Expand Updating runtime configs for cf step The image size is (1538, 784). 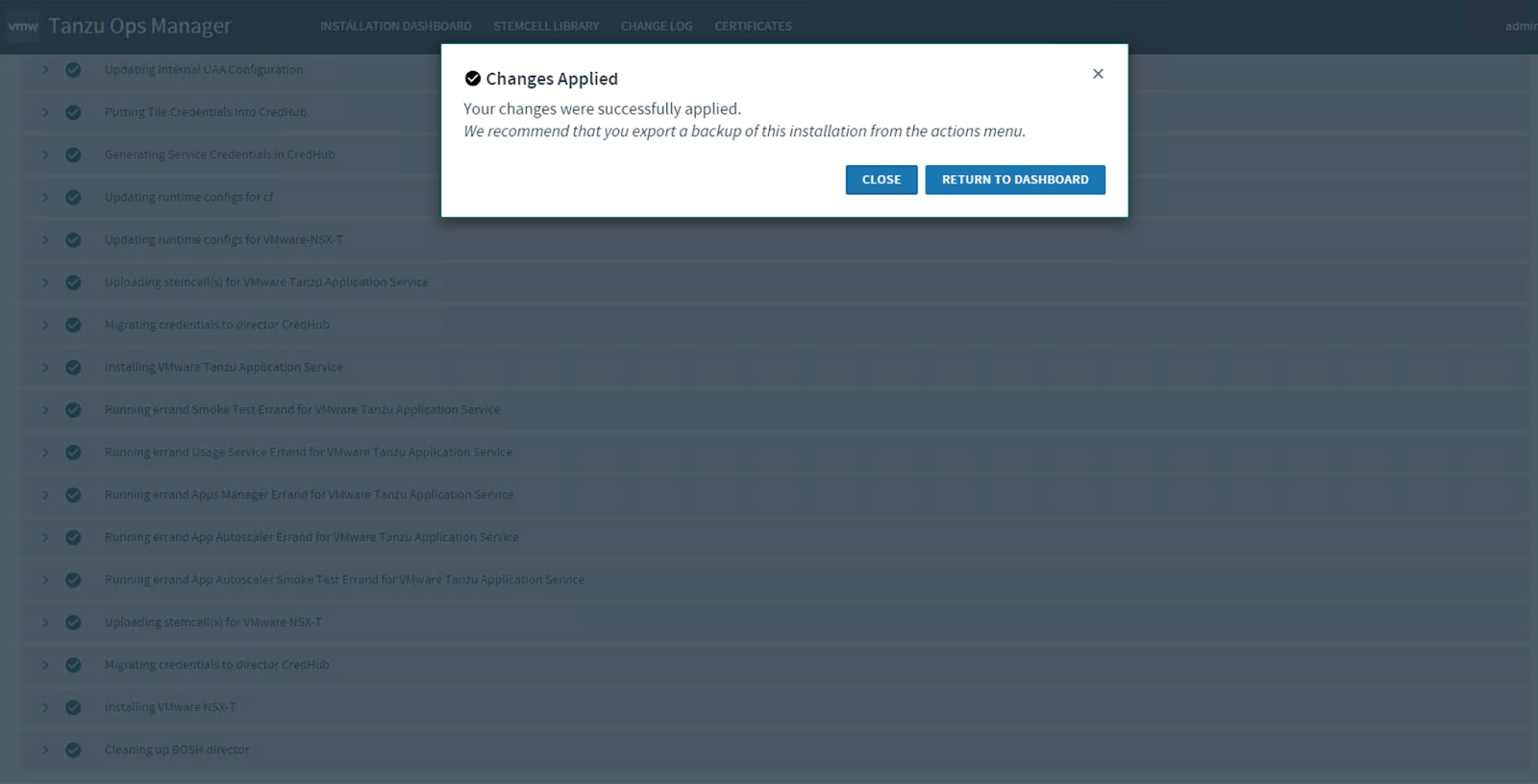[x=45, y=197]
